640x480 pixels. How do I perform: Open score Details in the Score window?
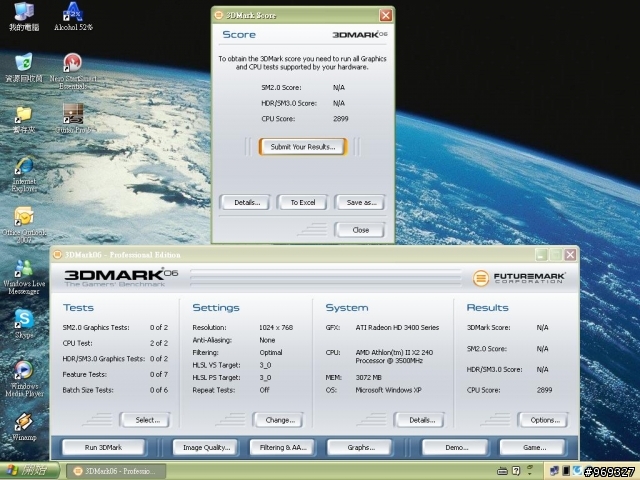pyautogui.click(x=244, y=202)
